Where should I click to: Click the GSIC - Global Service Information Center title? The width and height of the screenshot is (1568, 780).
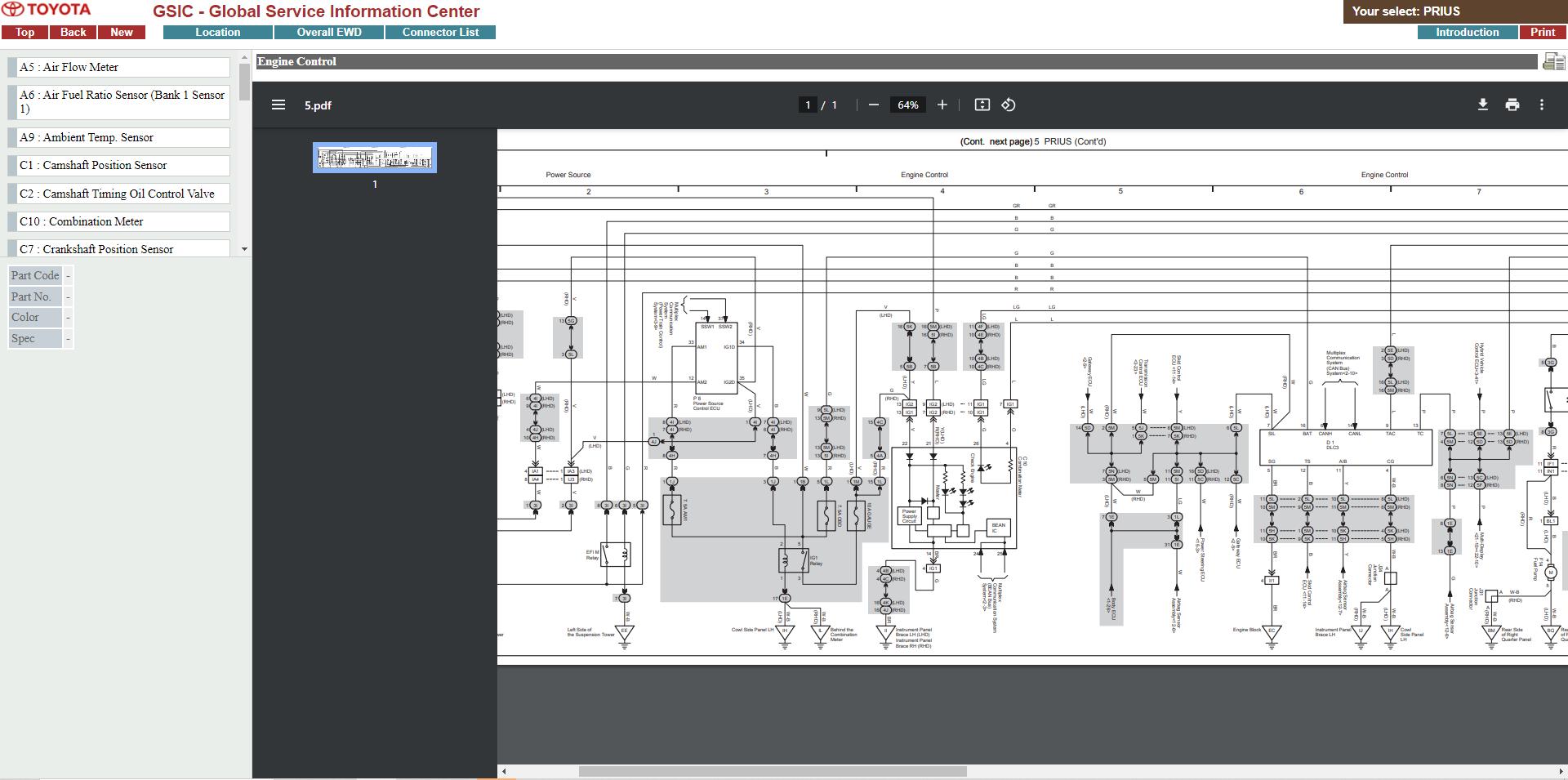316,11
